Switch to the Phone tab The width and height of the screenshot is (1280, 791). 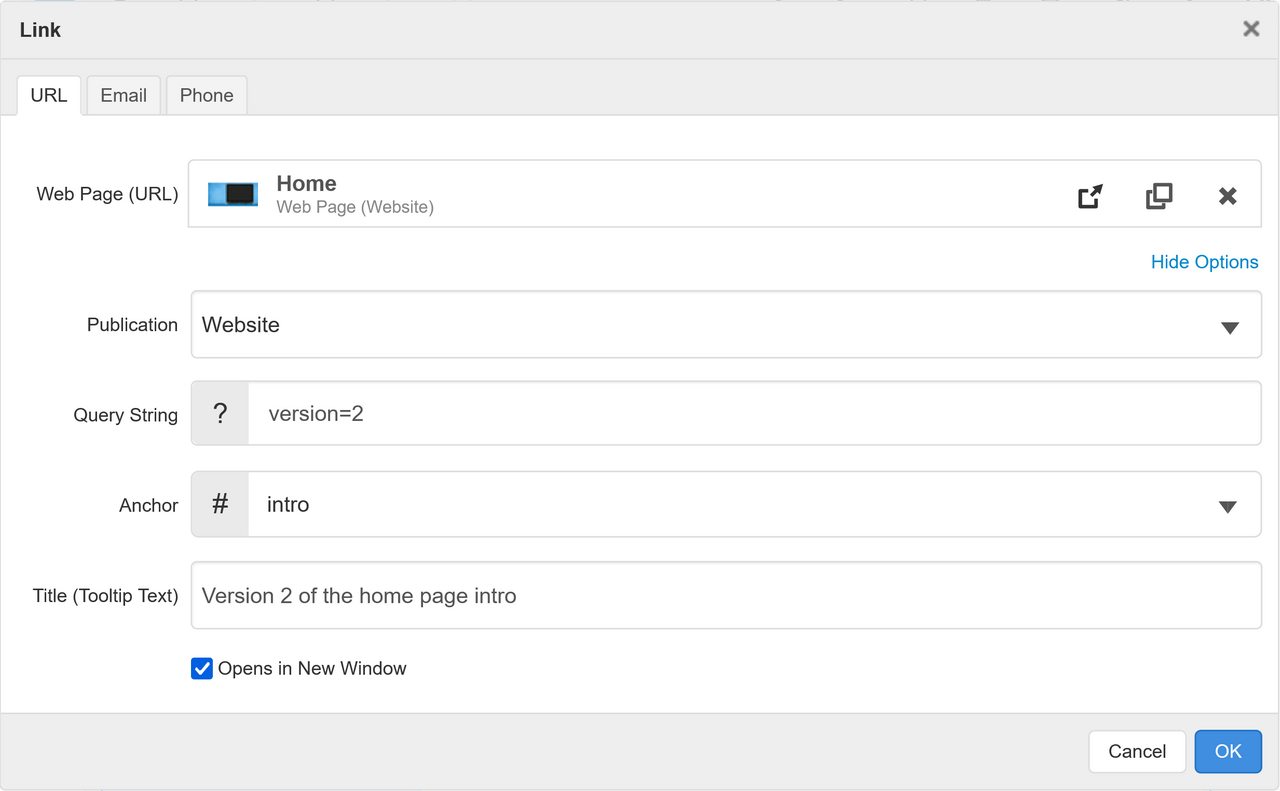point(207,96)
